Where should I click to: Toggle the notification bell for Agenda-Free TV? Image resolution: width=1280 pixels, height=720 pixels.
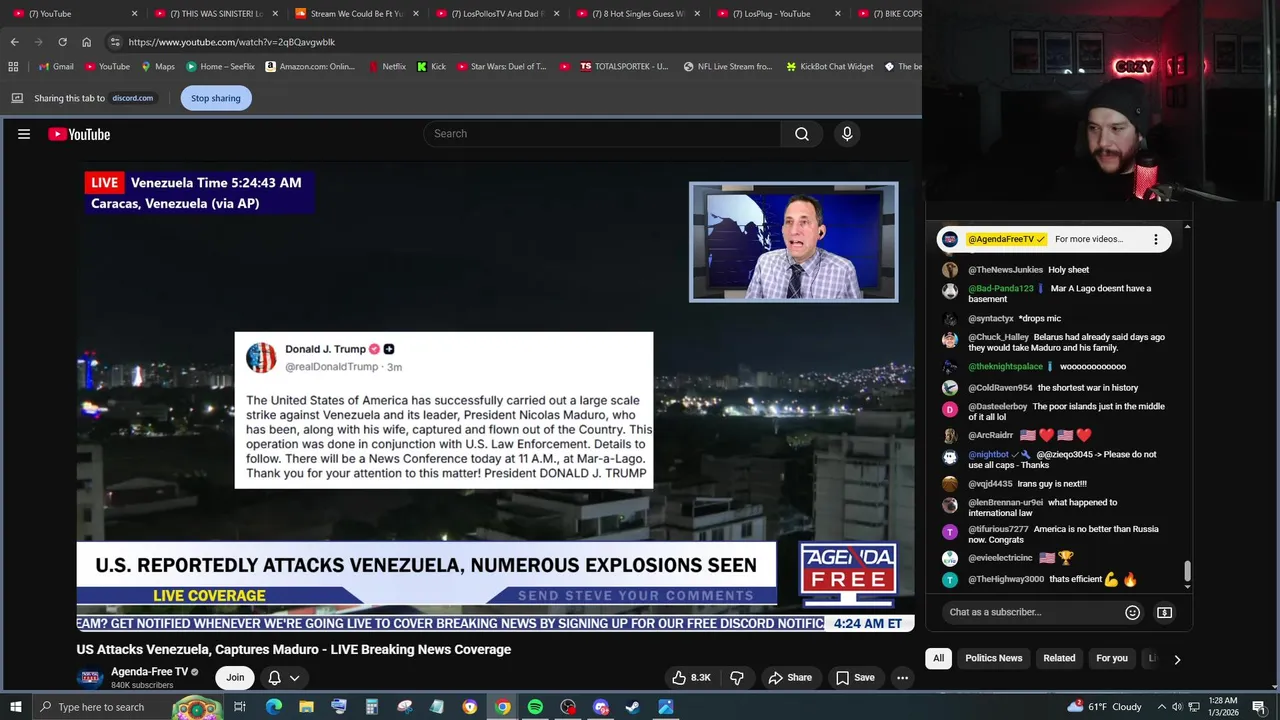point(274,678)
